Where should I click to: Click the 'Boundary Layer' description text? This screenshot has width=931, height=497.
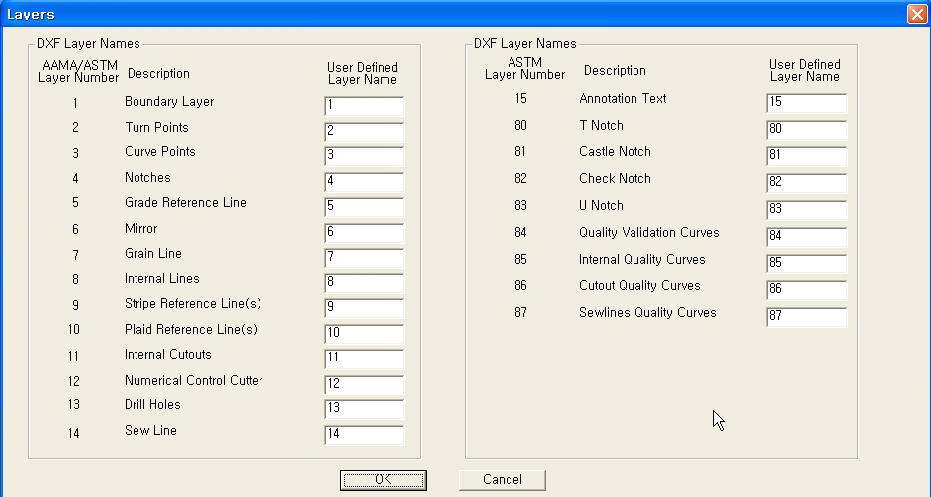point(169,102)
